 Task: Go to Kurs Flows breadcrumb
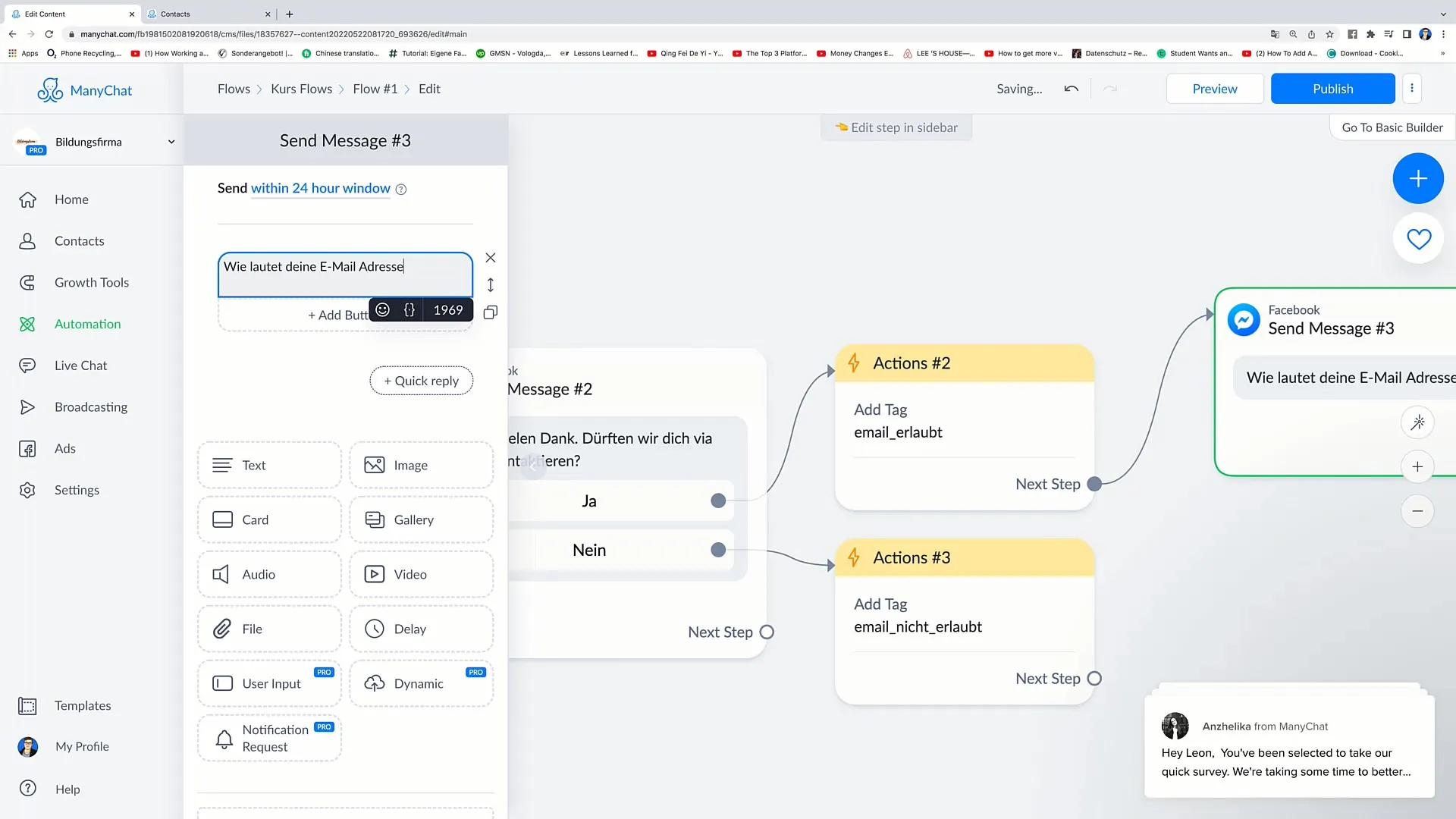(301, 89)
